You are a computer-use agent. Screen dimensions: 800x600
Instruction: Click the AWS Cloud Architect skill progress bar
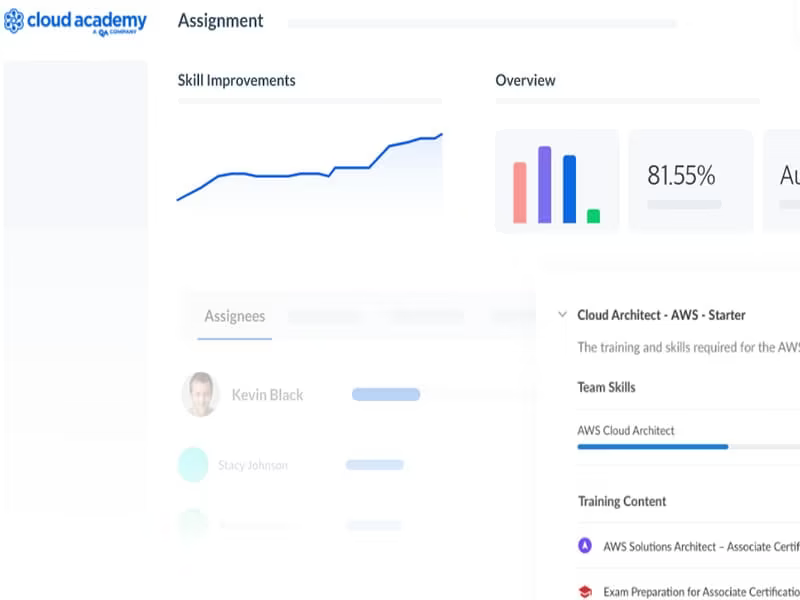point(688,447)
